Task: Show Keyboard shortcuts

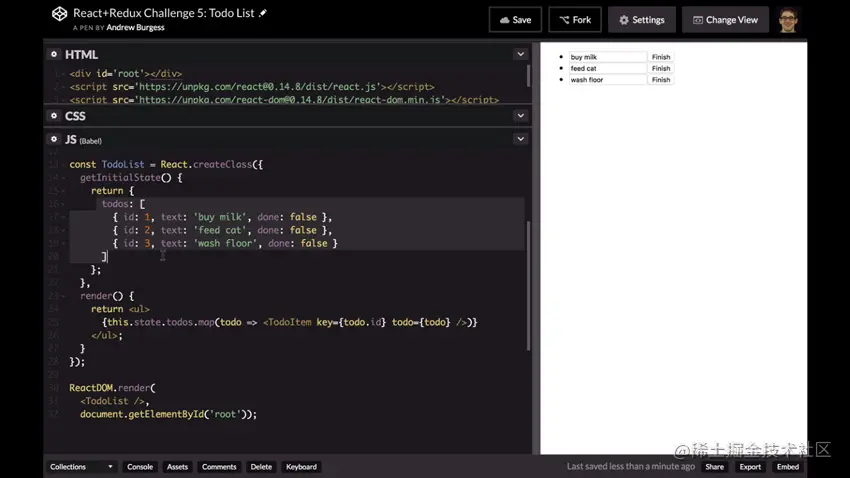Action: [301, 467]
